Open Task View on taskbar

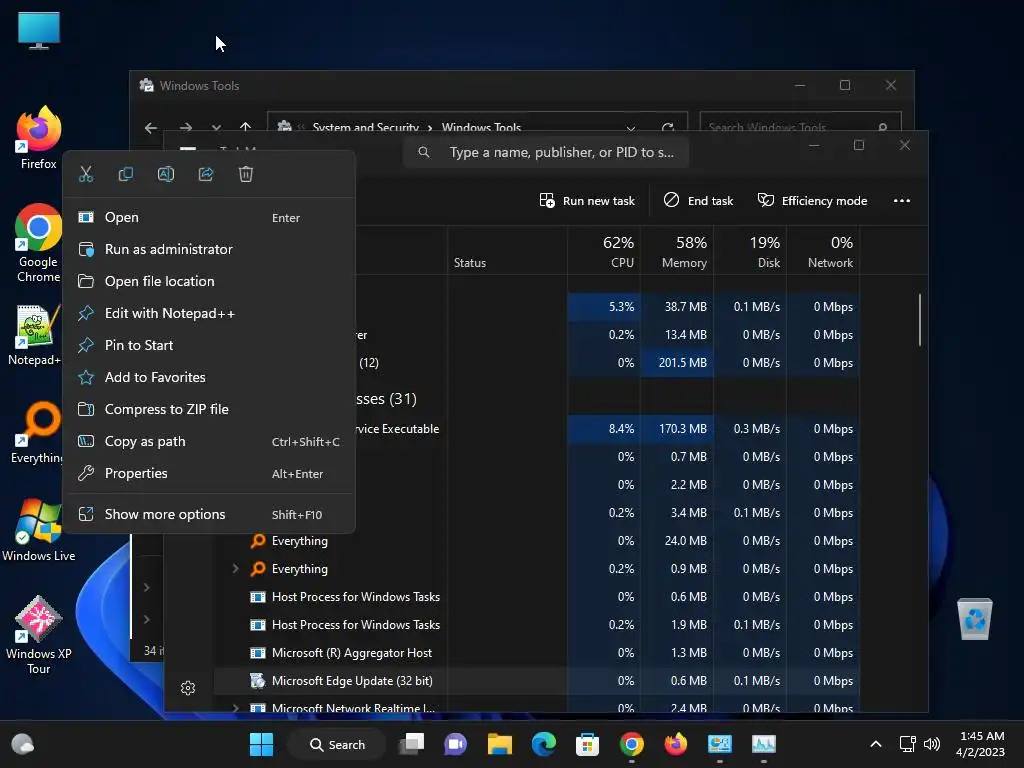412,744
